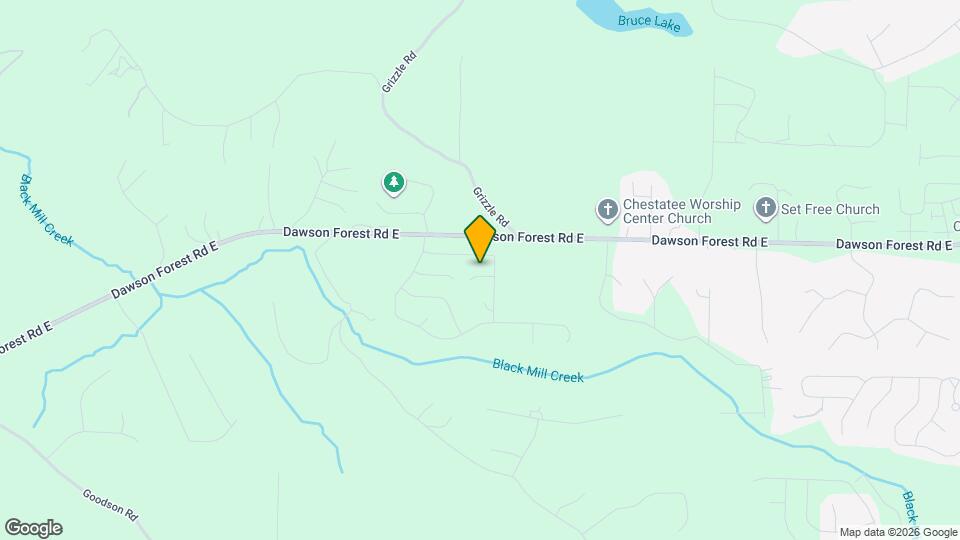
Task: Click the Chestatee Worship Center Church cross icon
Action: 607,211
